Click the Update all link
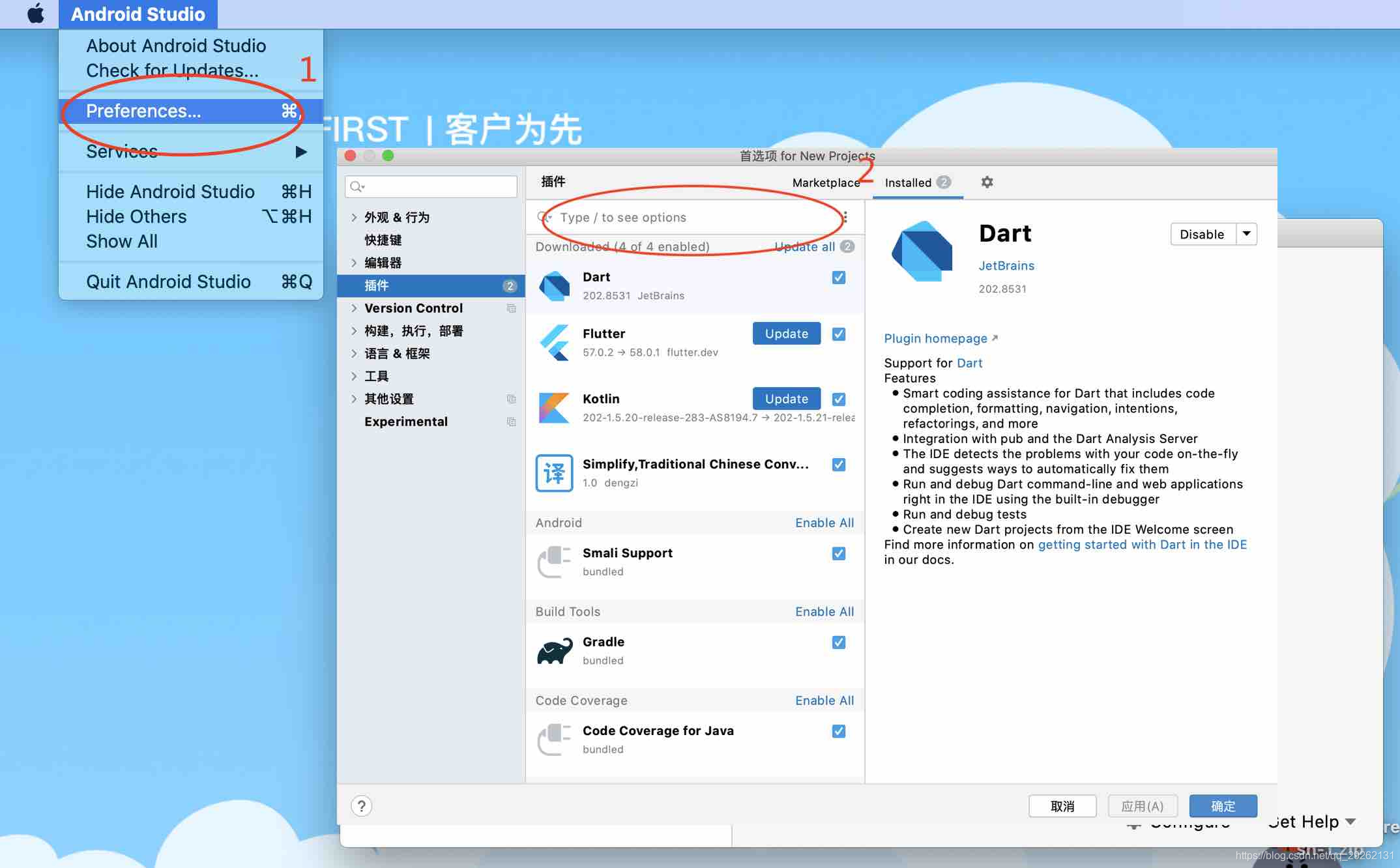The height and width of the screenshot is (868, 1400). click(804, 247)
